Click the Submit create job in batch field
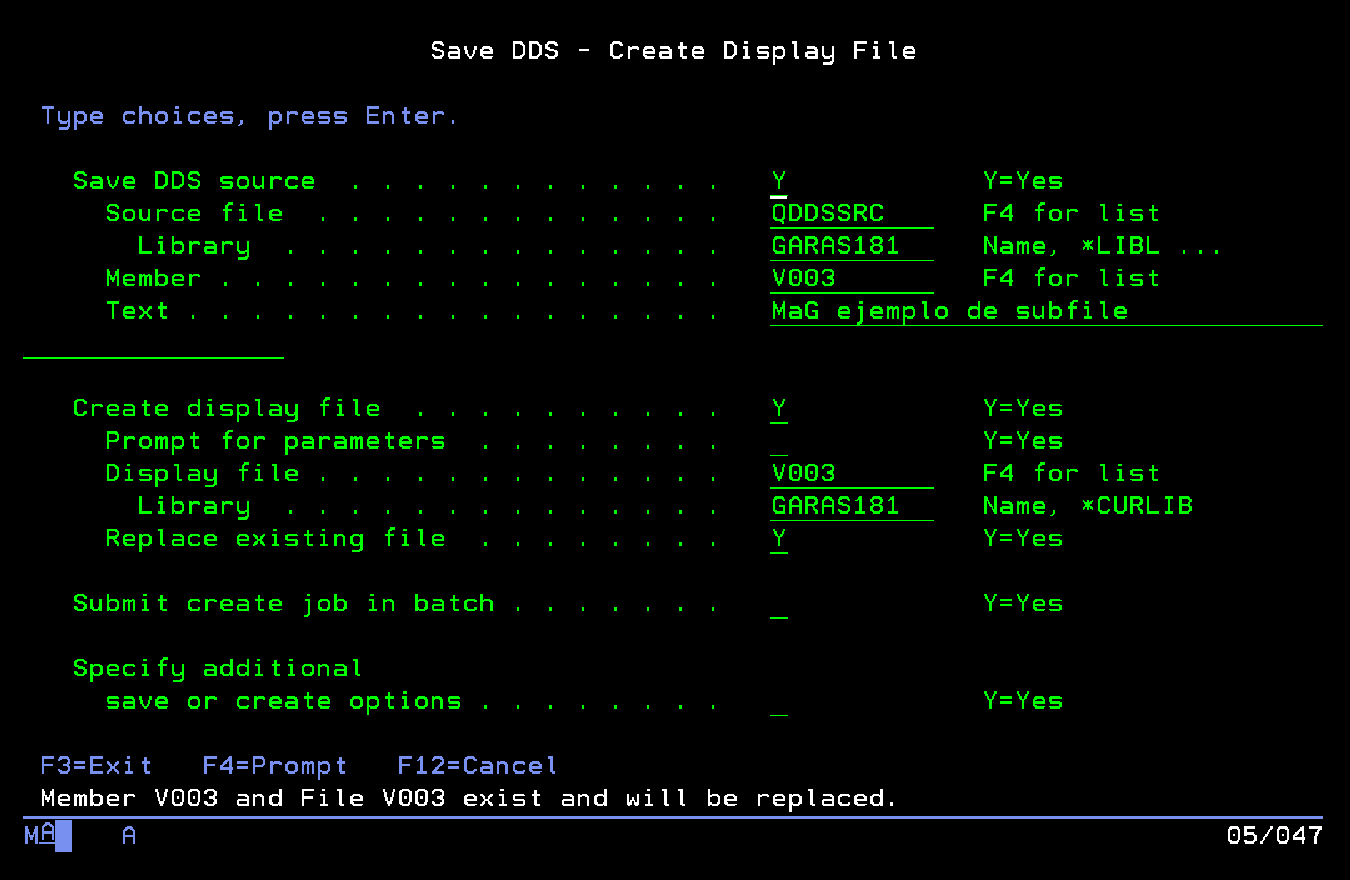Image resolution: width=1350 pixels, height=880 pixels. 779,603
